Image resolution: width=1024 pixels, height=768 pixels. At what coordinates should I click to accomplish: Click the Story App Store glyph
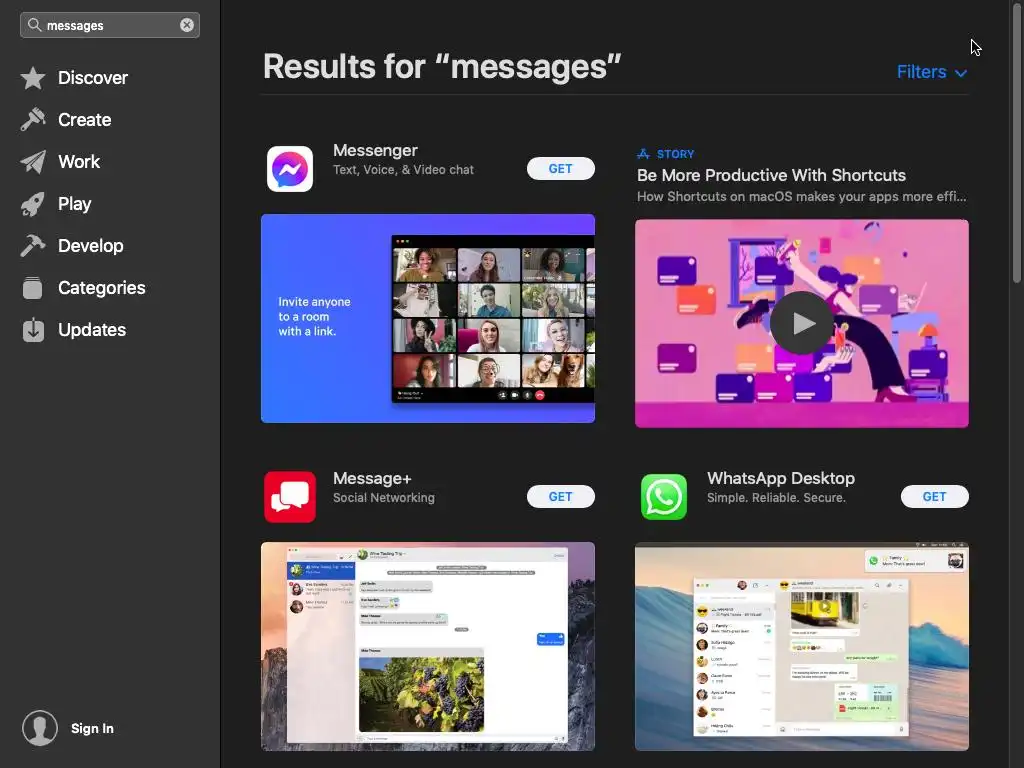643,154
